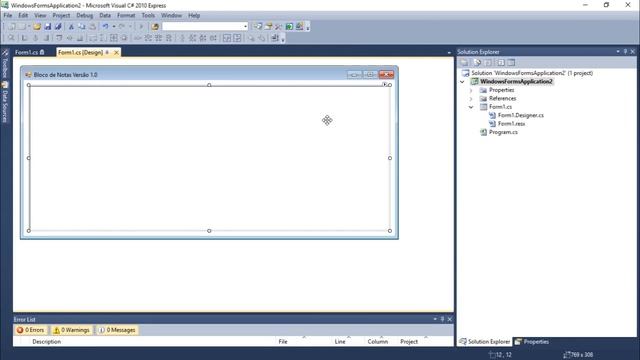The height and width of the screenshot is (360, 640).
Task: Toggle Show All Files in Solution Explorer
Action: pyautogui.click(x=477, y=62)
